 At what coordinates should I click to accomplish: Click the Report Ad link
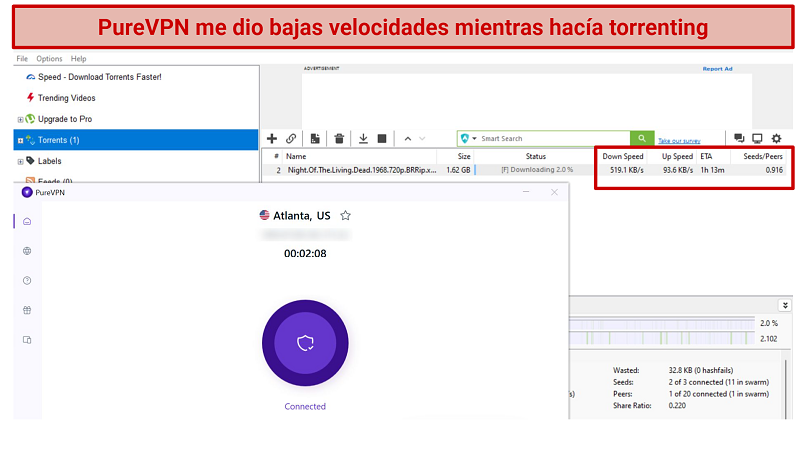pyautogui.click(x=717, y=69)
